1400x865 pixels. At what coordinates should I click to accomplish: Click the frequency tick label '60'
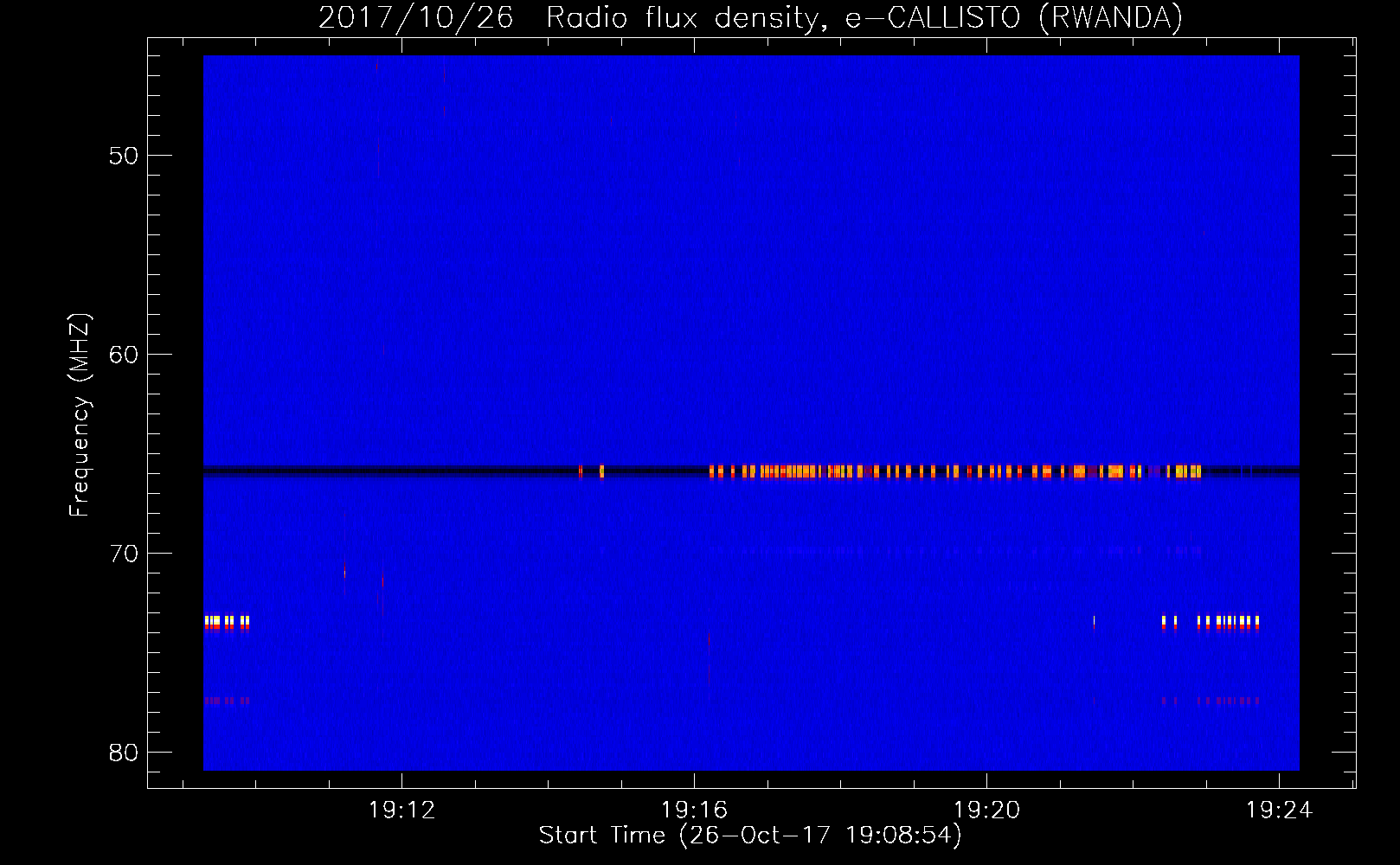pyautogui.click(x=124, y=356)
